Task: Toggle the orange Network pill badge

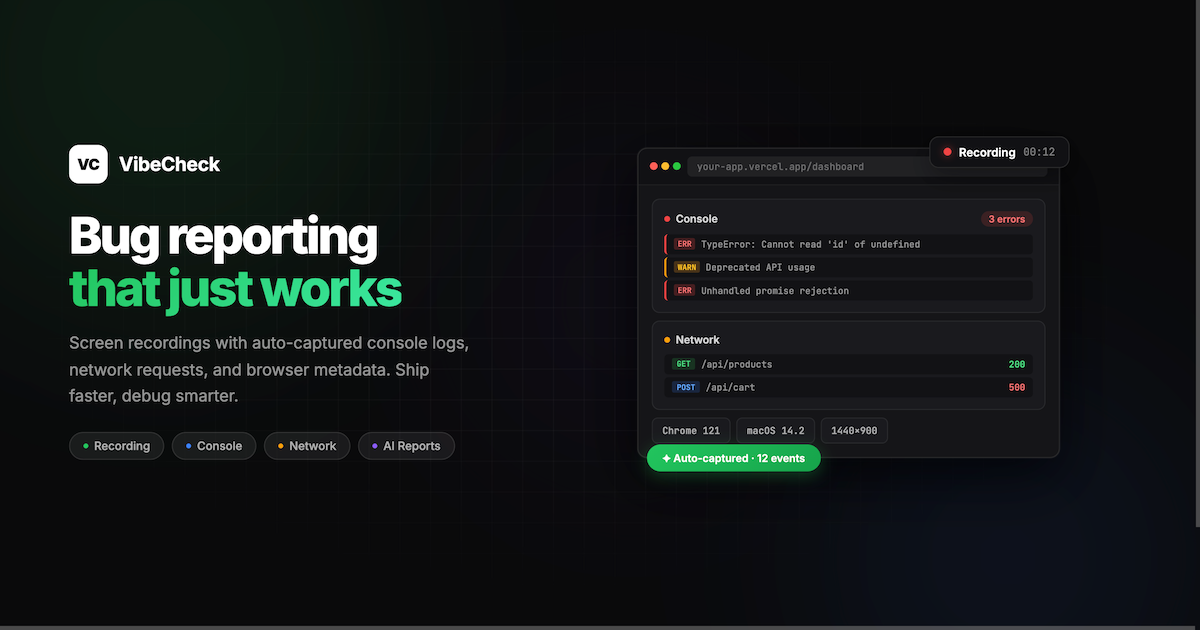Action: 307,446
